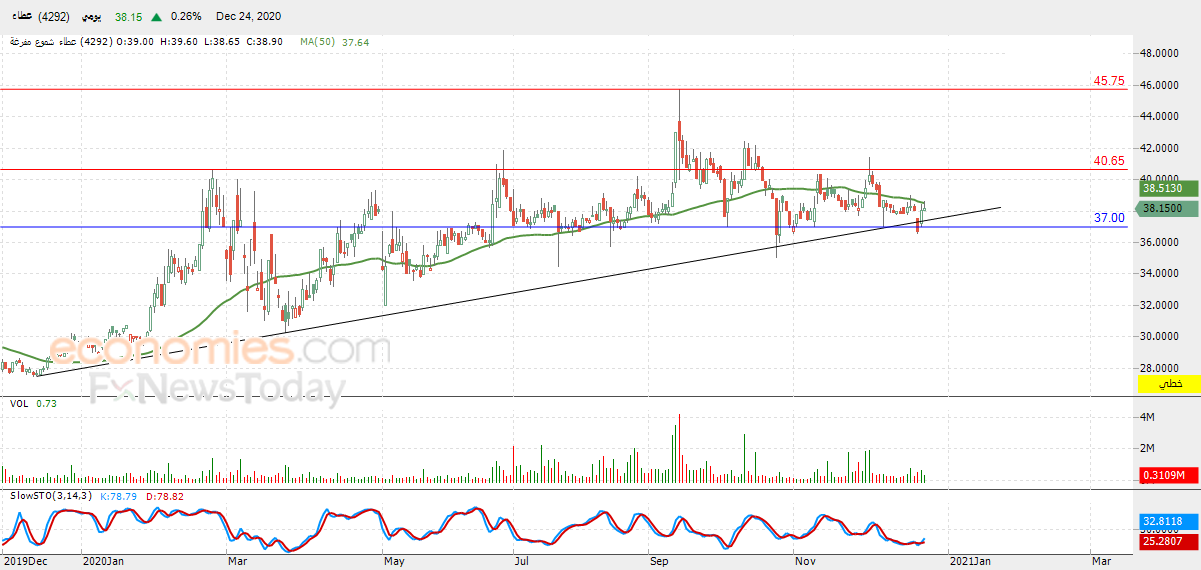Screen dimensions: 1201x570
Task: Click the 45.75 resistance level label
Action: pyautogui.click(x=1109, y=81)
